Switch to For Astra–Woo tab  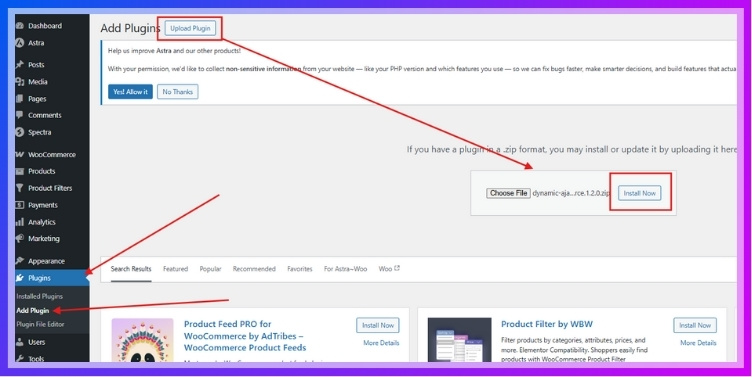pos(345,269)
